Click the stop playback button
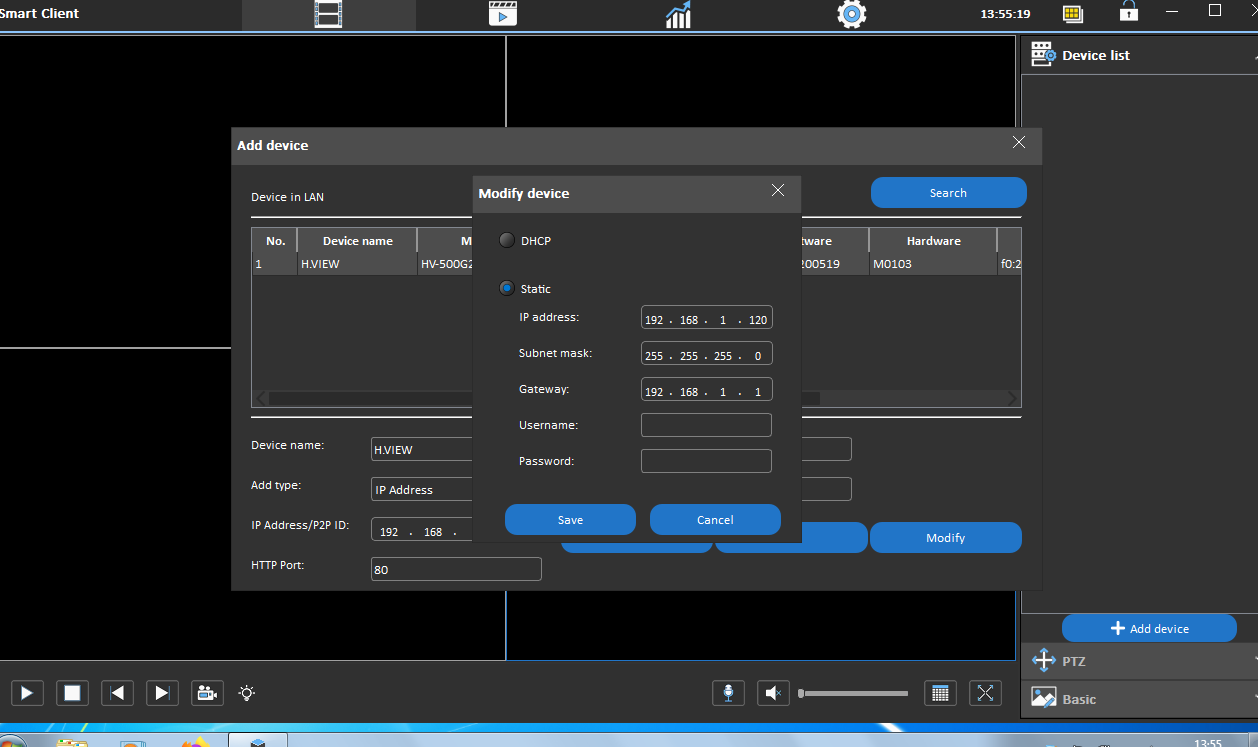This screenshot has width=1258, height=747. [x=72, y=692]
